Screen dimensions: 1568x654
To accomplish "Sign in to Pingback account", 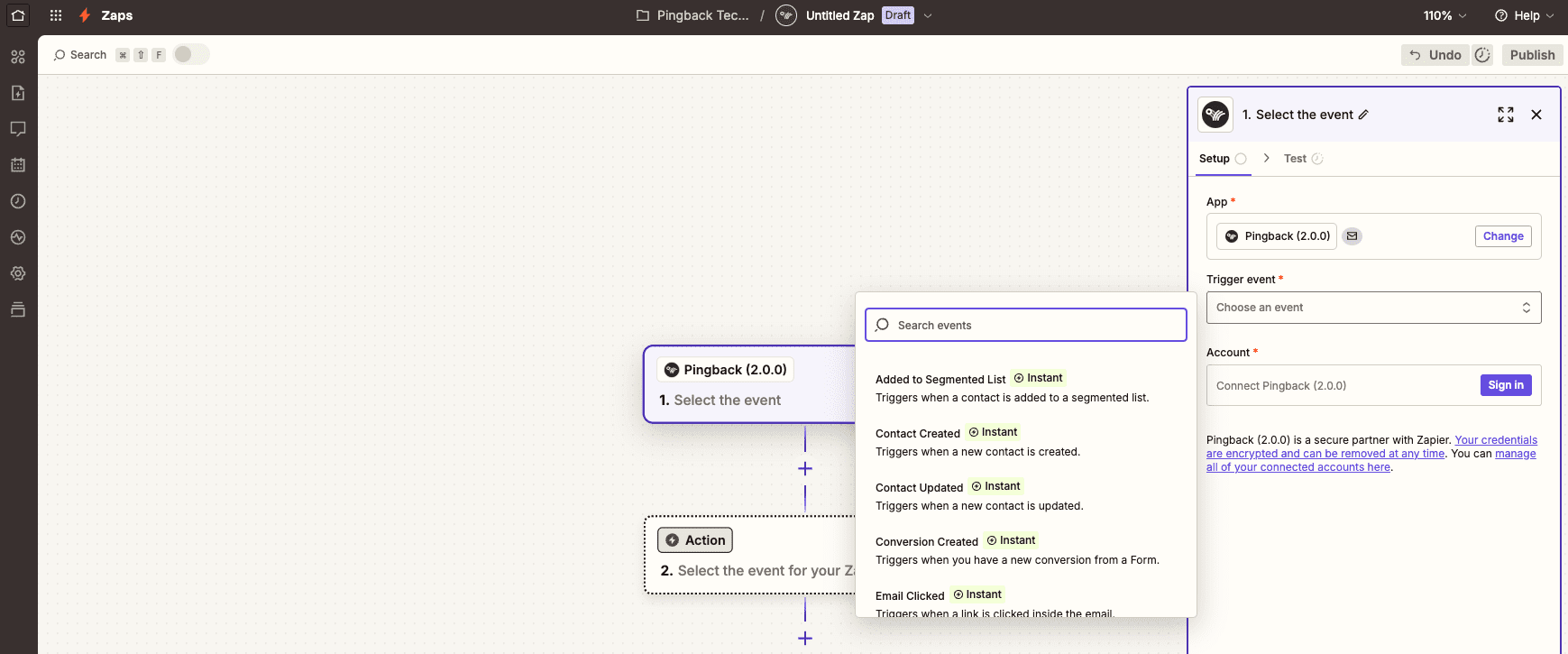I will click(x=1506, y=385).
